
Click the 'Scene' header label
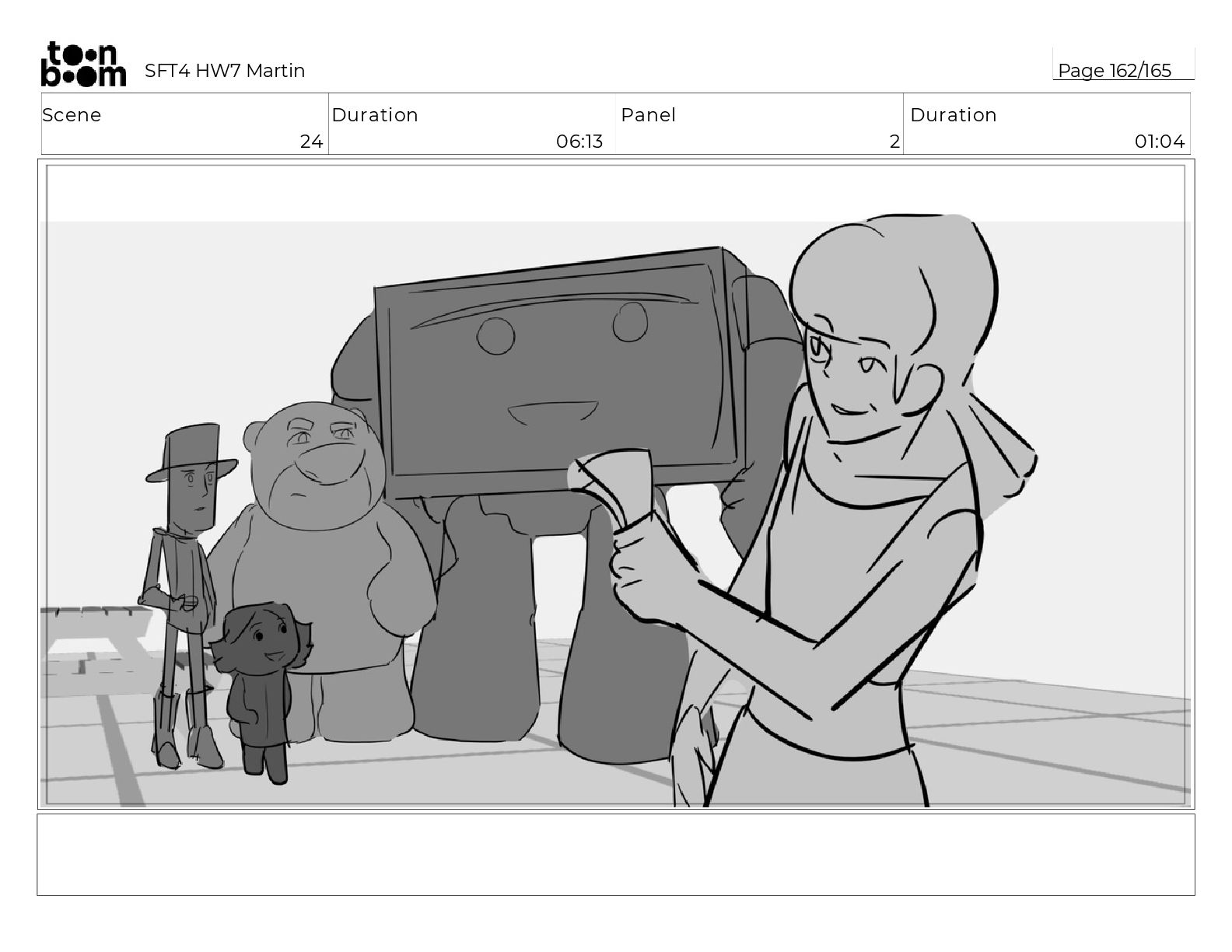click(x=72, y=115)
